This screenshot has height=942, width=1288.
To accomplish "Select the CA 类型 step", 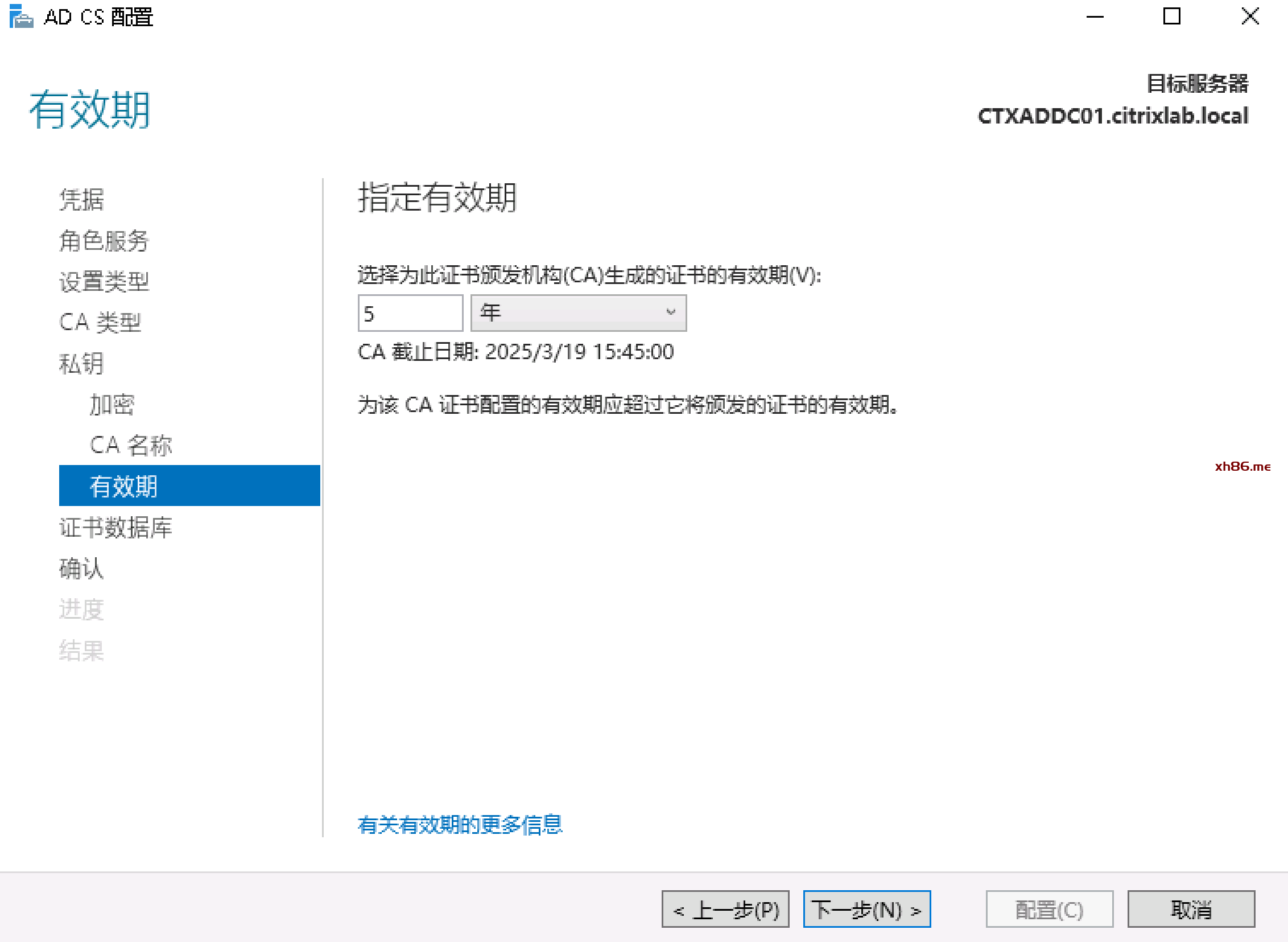I will tap(100, 323).
